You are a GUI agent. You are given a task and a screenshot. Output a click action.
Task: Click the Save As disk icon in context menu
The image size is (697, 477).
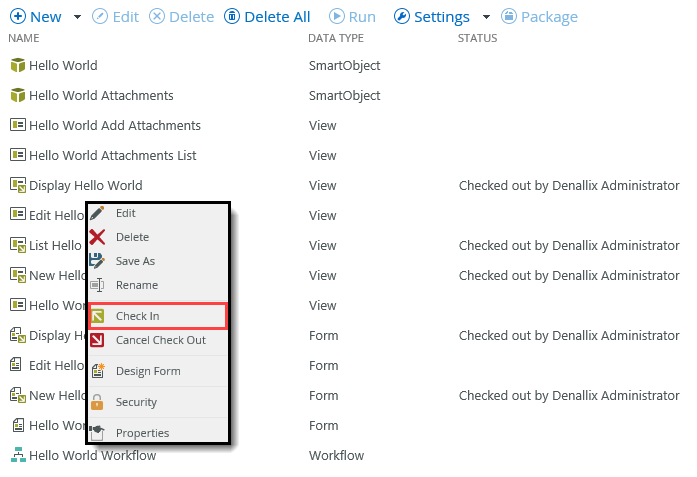click(98, 261)
